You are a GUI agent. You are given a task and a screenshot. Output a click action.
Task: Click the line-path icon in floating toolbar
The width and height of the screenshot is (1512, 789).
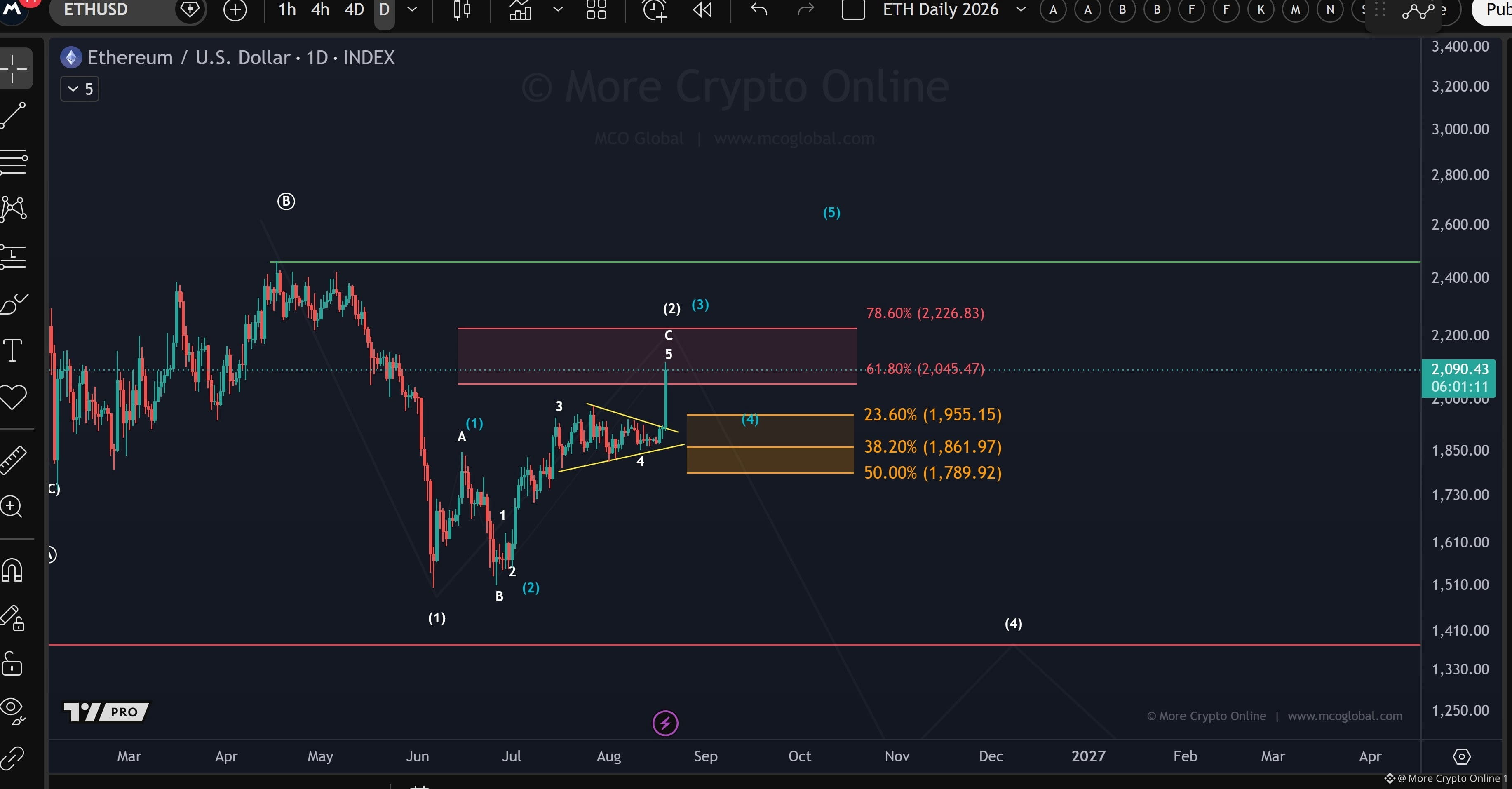click(1418, 11)
